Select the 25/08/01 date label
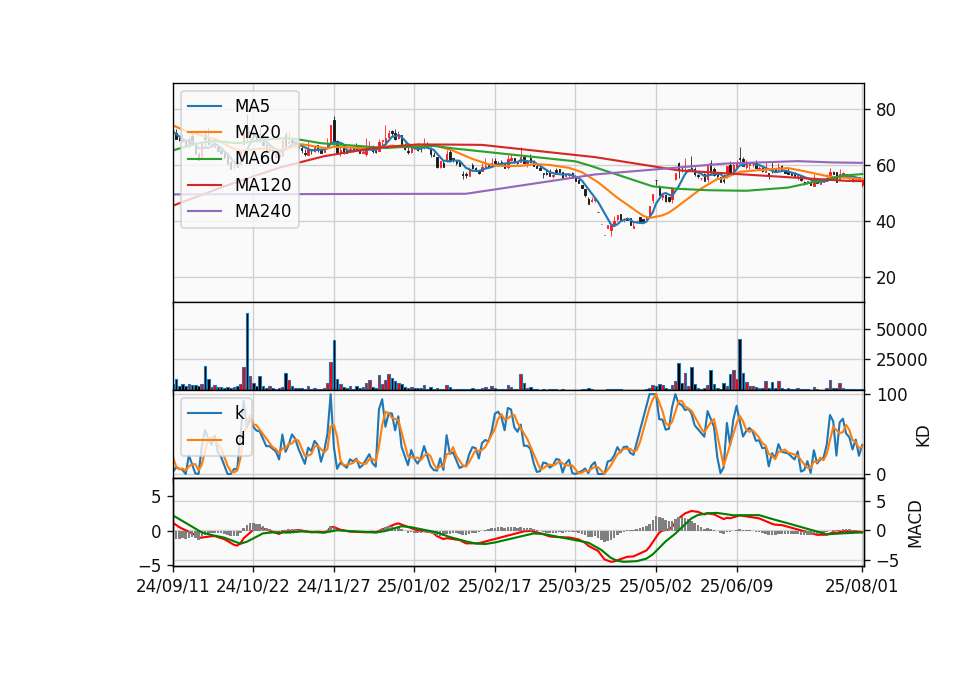 861,586
